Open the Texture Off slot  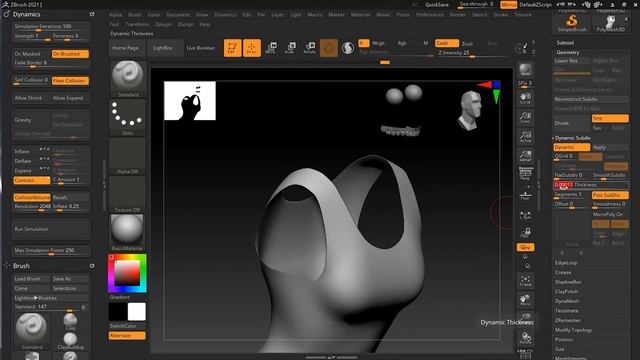127,194
